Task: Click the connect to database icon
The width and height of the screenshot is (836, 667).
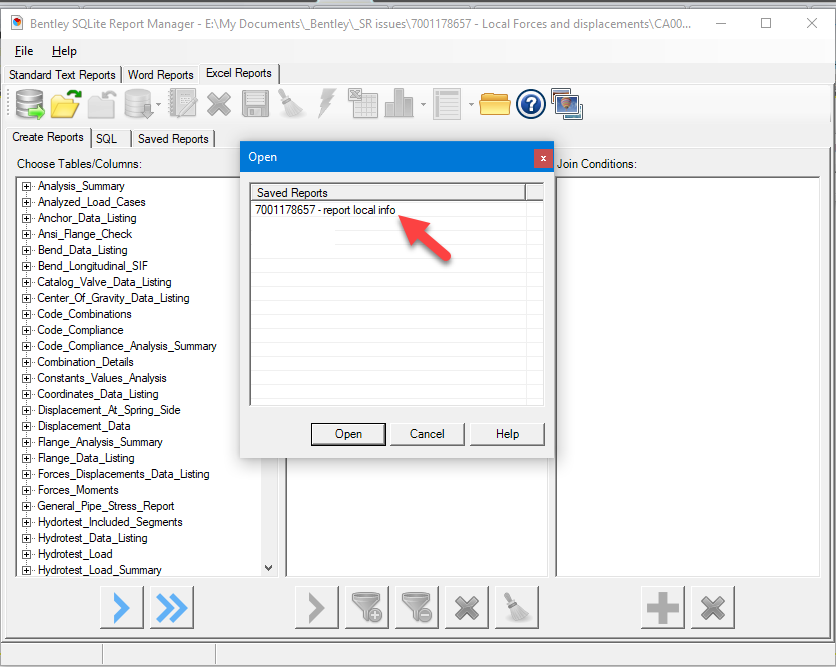Action: point(30,103)
